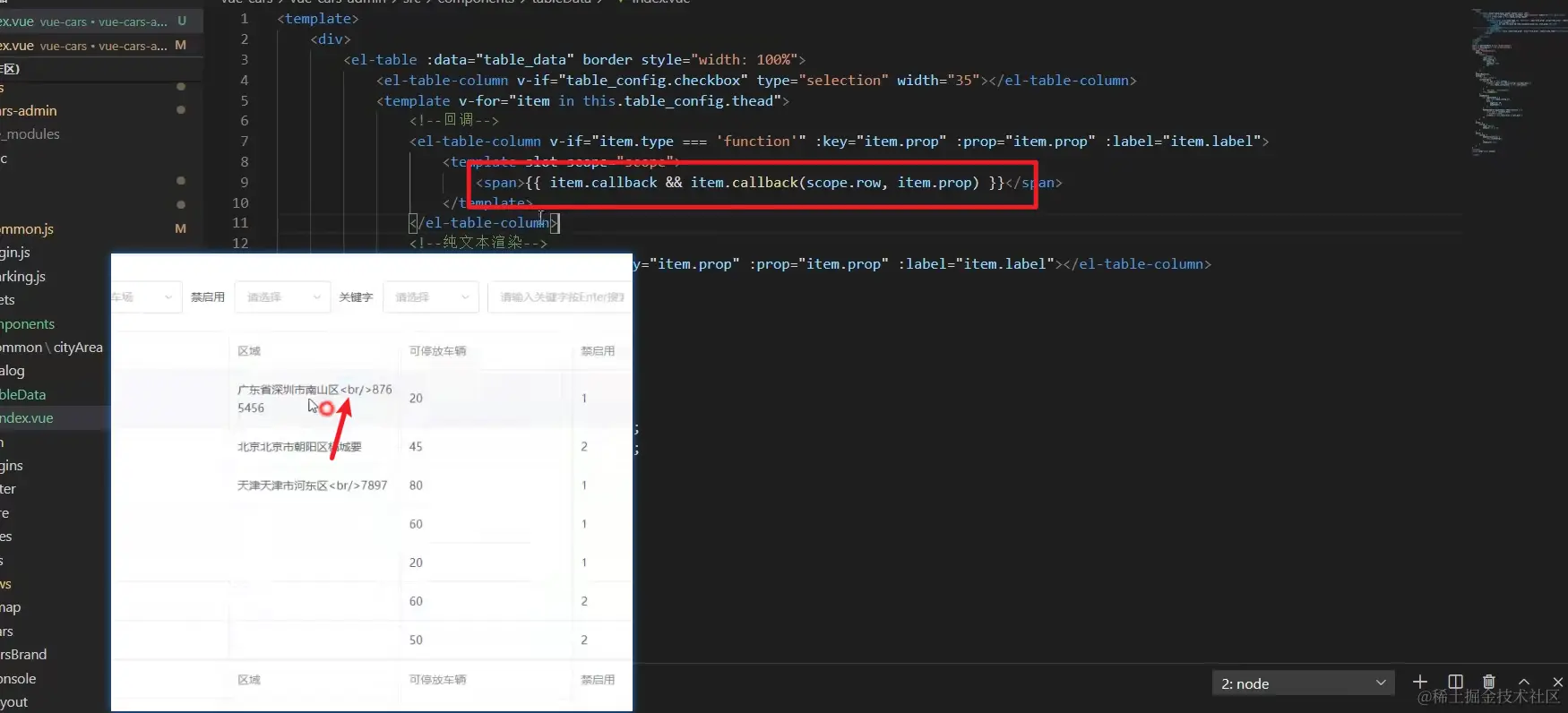The image size is (1568, 713).
Task: Click line number 10 in the editor gutter
Action: coord(240,203)
